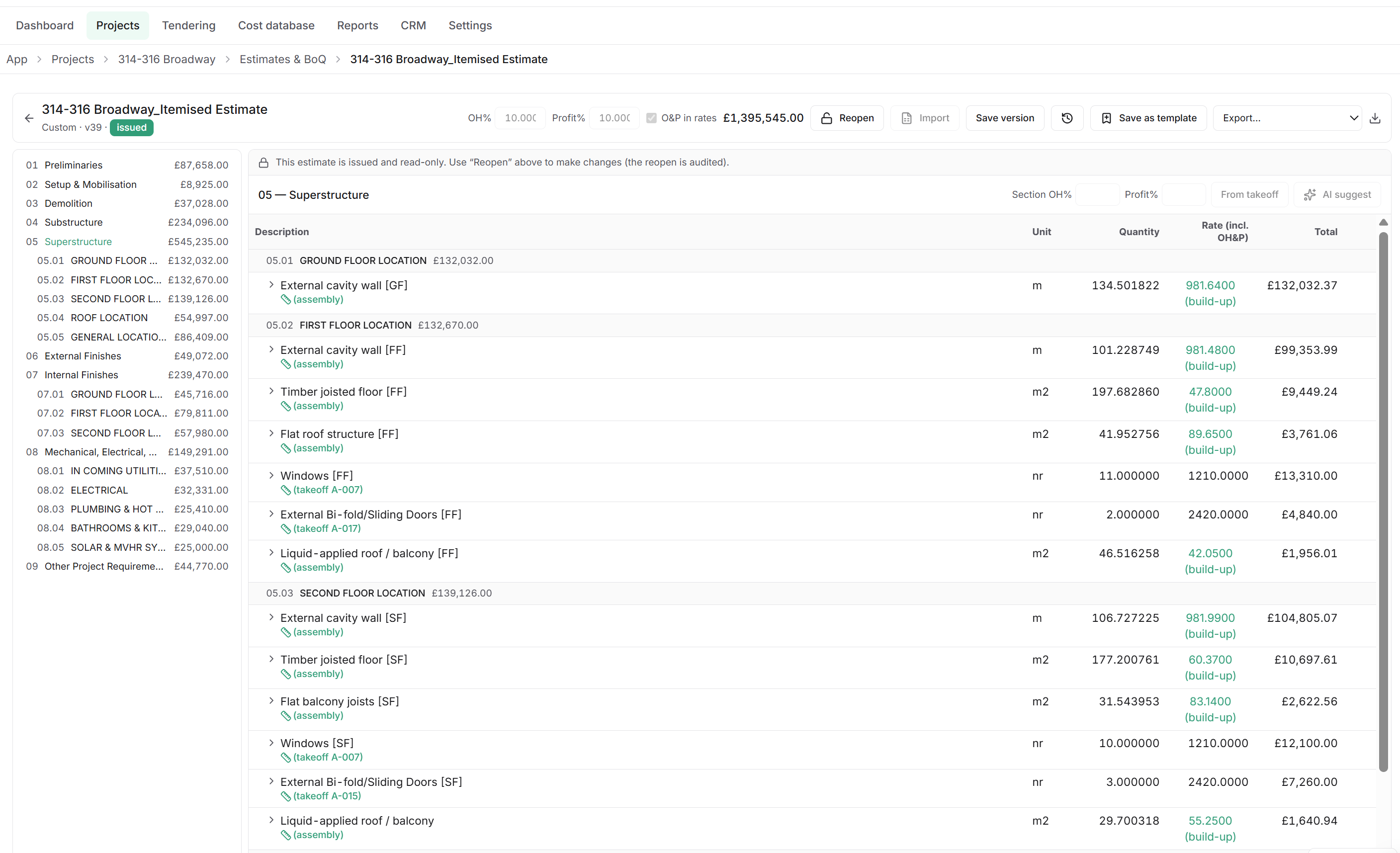Click tag icon under Timber joisted floor [FF]
Viewport: 1400px width, 853px height.
(x=286, y=406)
